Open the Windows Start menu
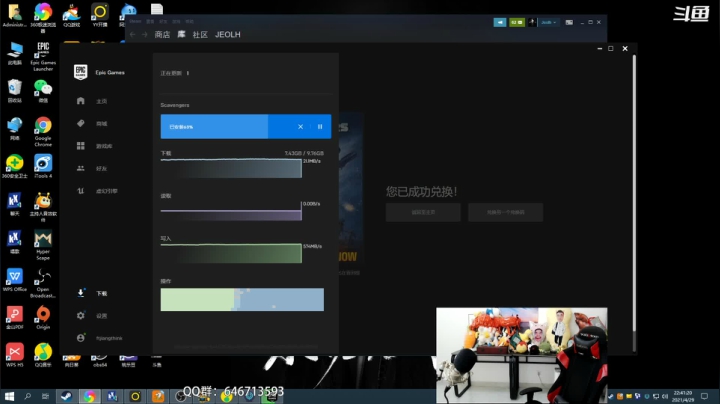 point(9,396)
